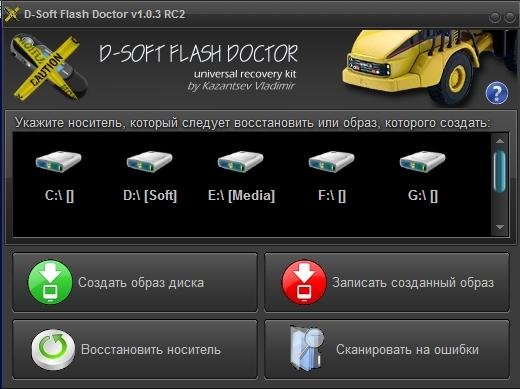Image resolution: width=520 pixels, height=389 pixels.
Task: Click the 'Сканировать на ошибки' label
Action: coord(407,350)
